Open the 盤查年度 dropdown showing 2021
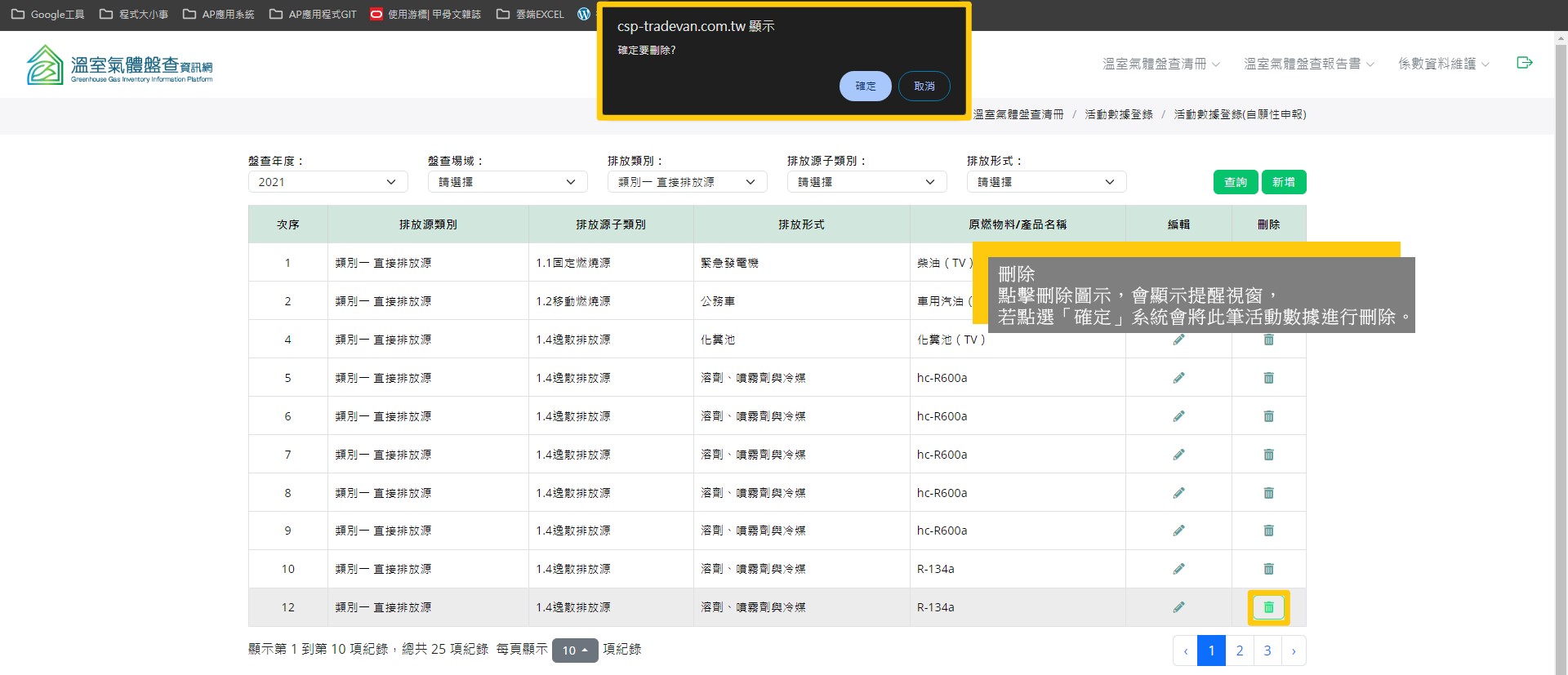The height and width of the screenshot is (675, 1568). click(327, 182)
